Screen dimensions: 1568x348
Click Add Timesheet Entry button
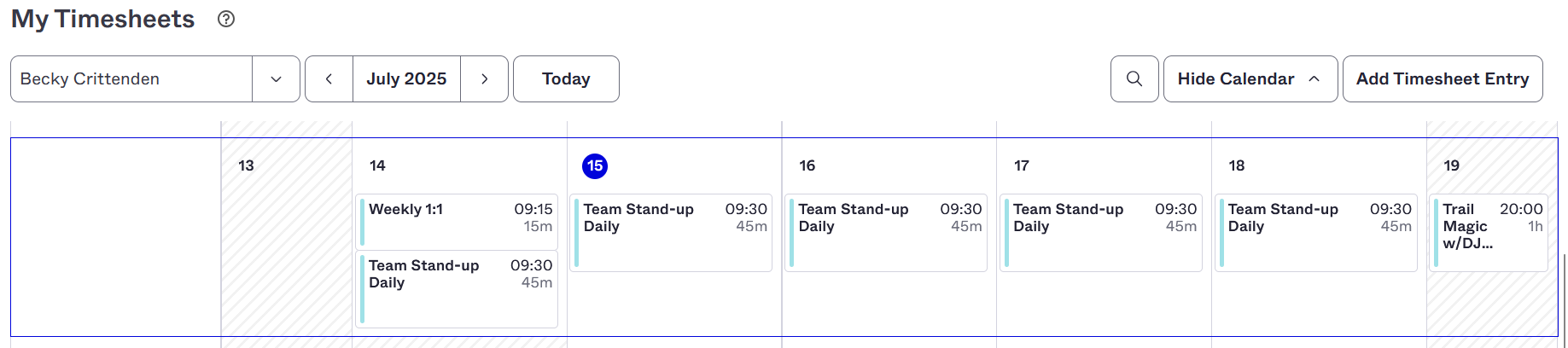point(1443,78)
